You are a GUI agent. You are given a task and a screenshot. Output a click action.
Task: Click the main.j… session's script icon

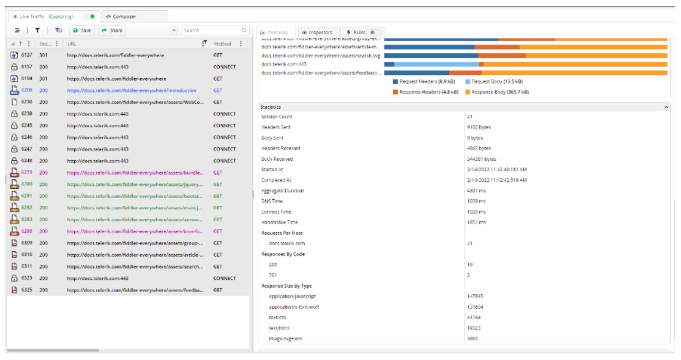click(x=14, y=208)
